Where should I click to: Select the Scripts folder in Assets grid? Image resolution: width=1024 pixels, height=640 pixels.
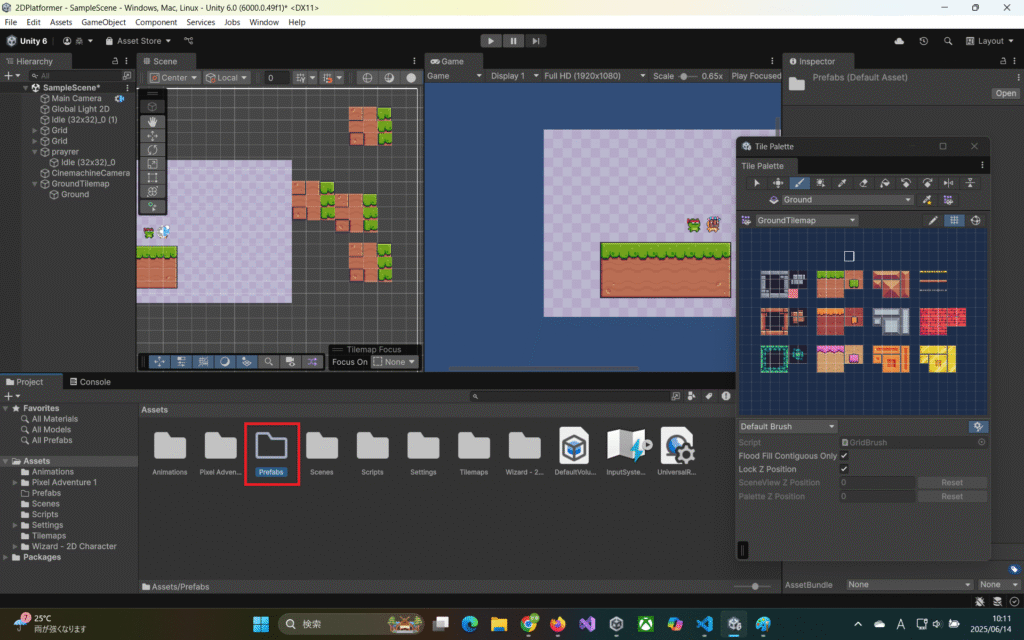click(x=372, y=453)
